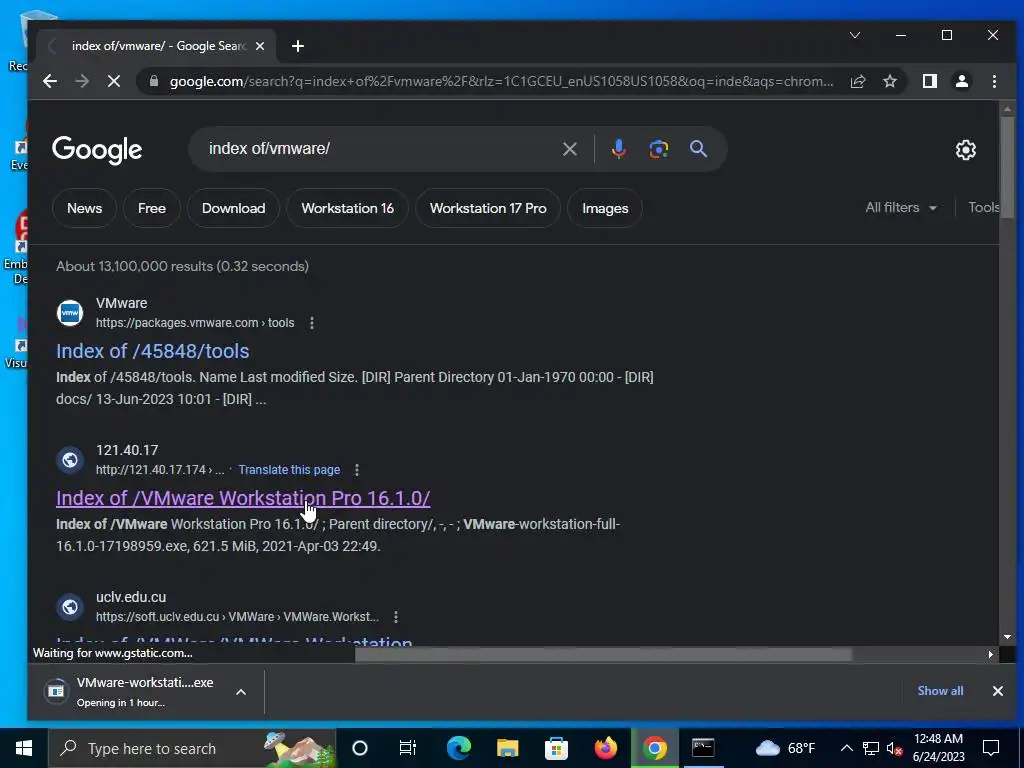Open the Chrome profile menu
The width and height of the screenshot is (1024, 768).
(x=961, y=81)
